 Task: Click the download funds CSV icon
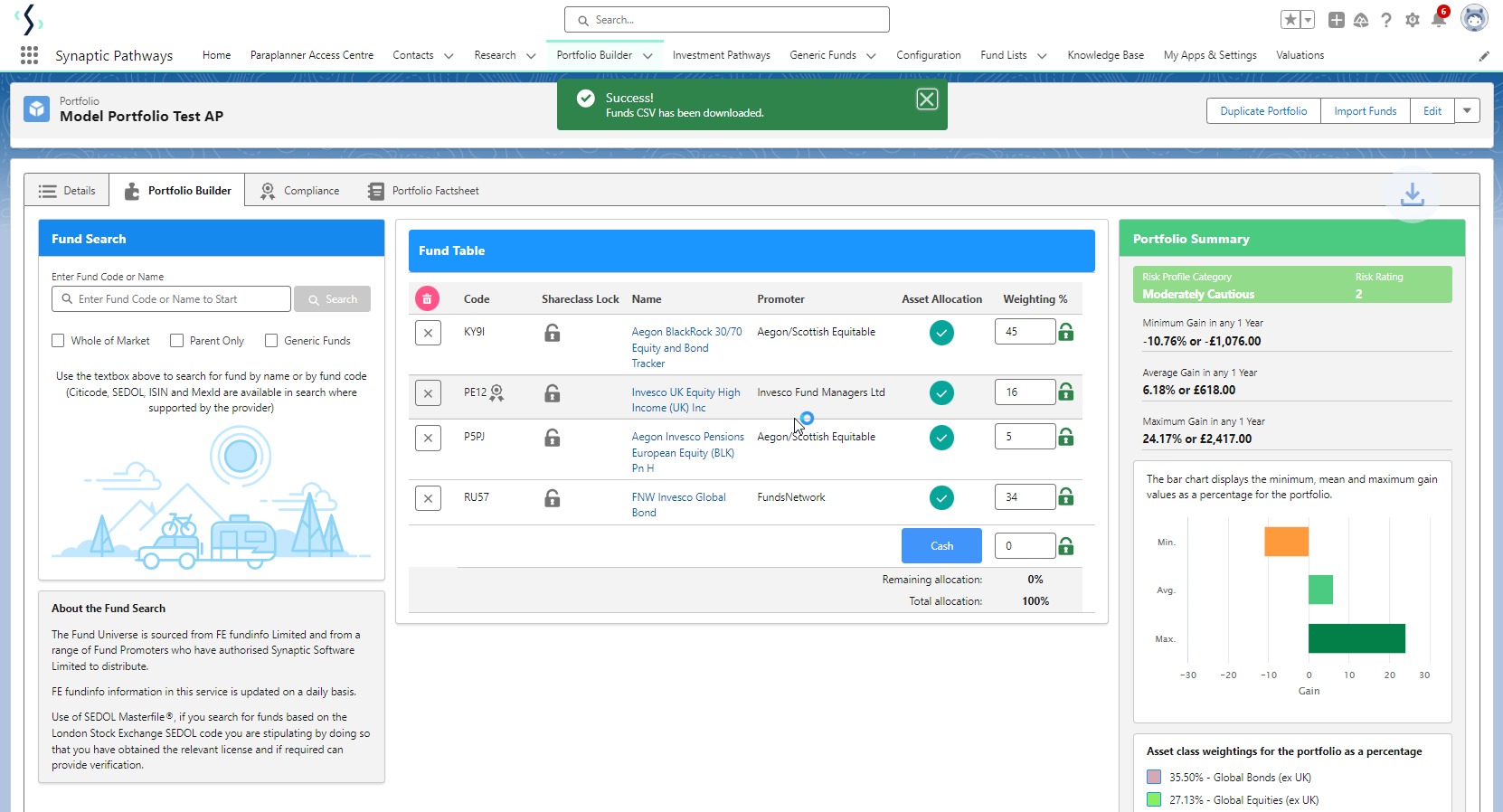(x=1412, y=194)
